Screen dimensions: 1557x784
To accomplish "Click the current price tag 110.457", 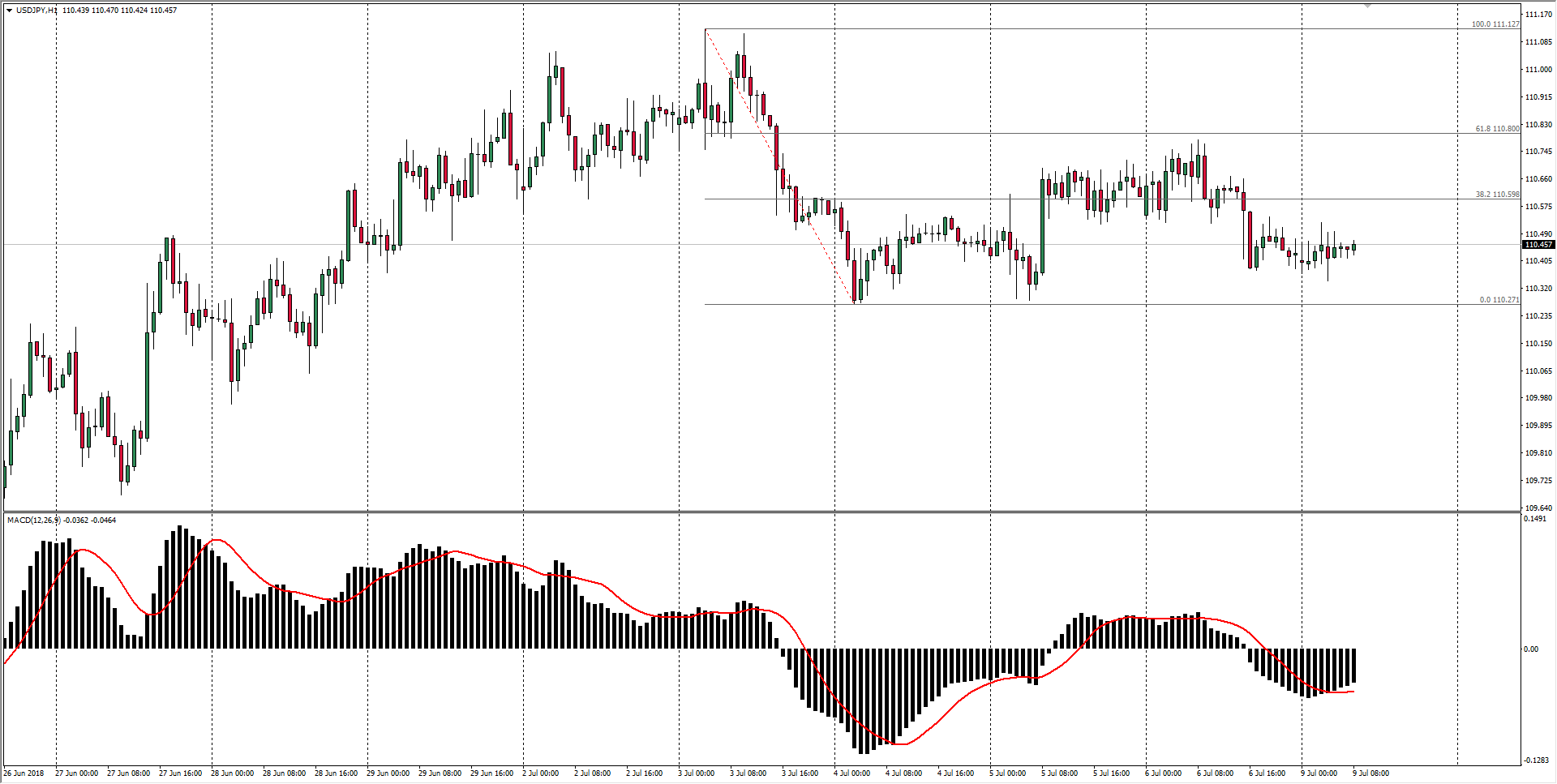I will click(x=1538, y=245).
